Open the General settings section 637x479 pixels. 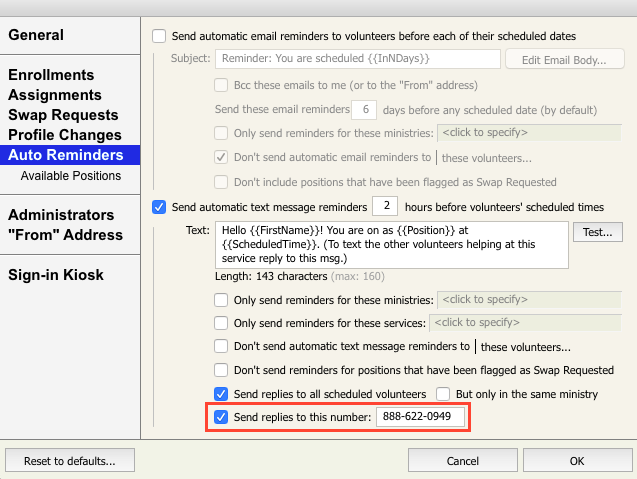pyautogui.click(x=36, y=35)
